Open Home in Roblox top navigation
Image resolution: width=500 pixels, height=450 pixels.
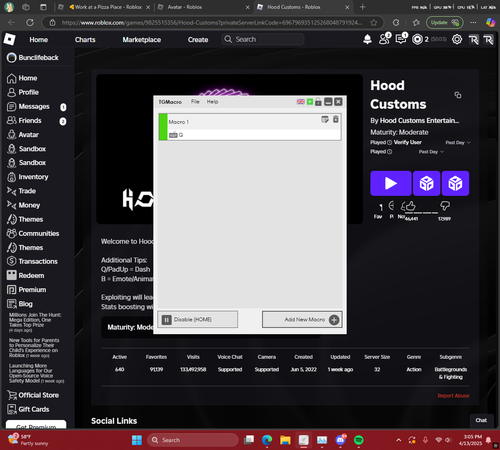pos(39,40)
